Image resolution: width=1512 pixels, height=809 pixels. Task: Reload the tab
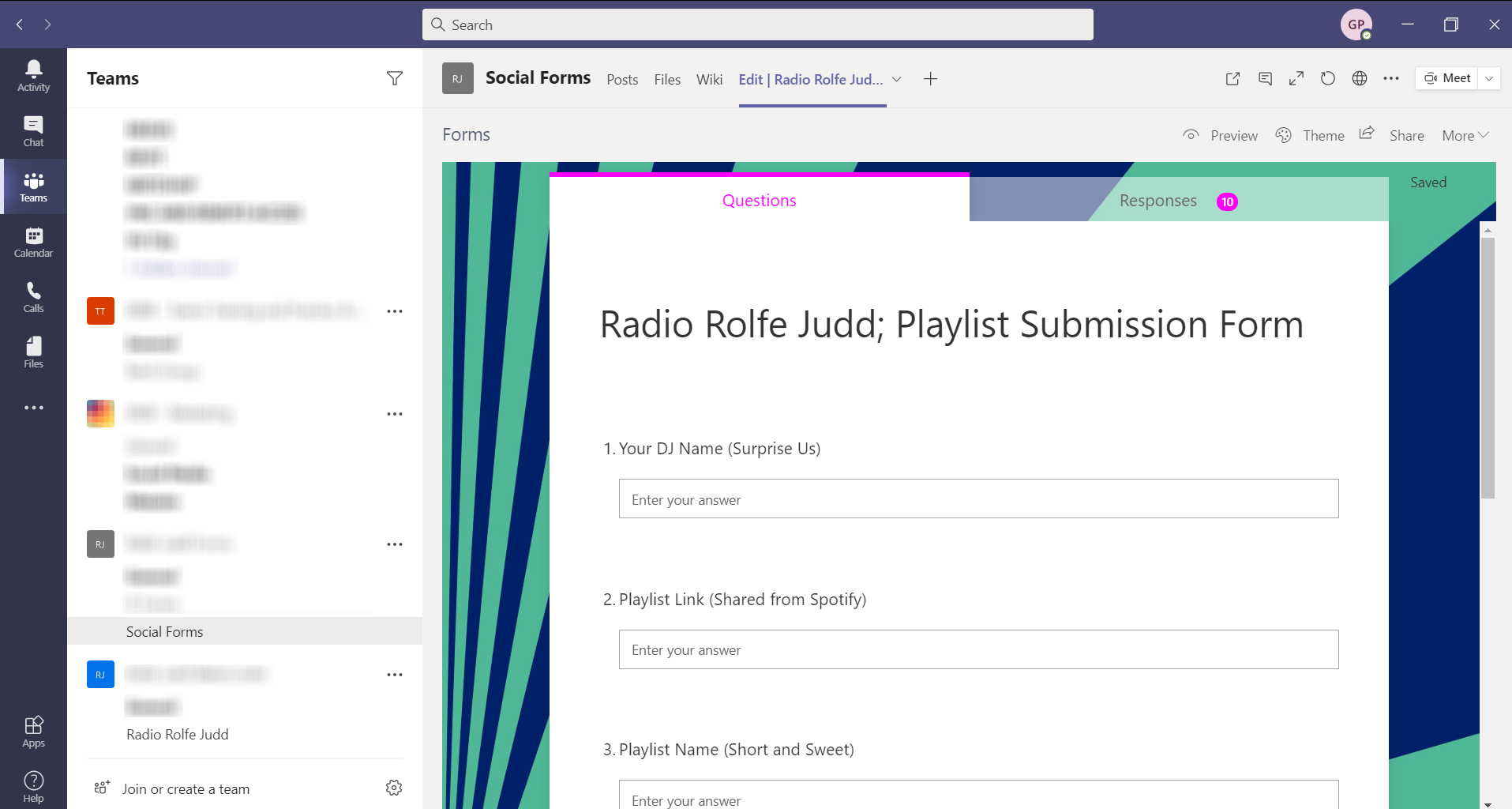point(1328,78)
